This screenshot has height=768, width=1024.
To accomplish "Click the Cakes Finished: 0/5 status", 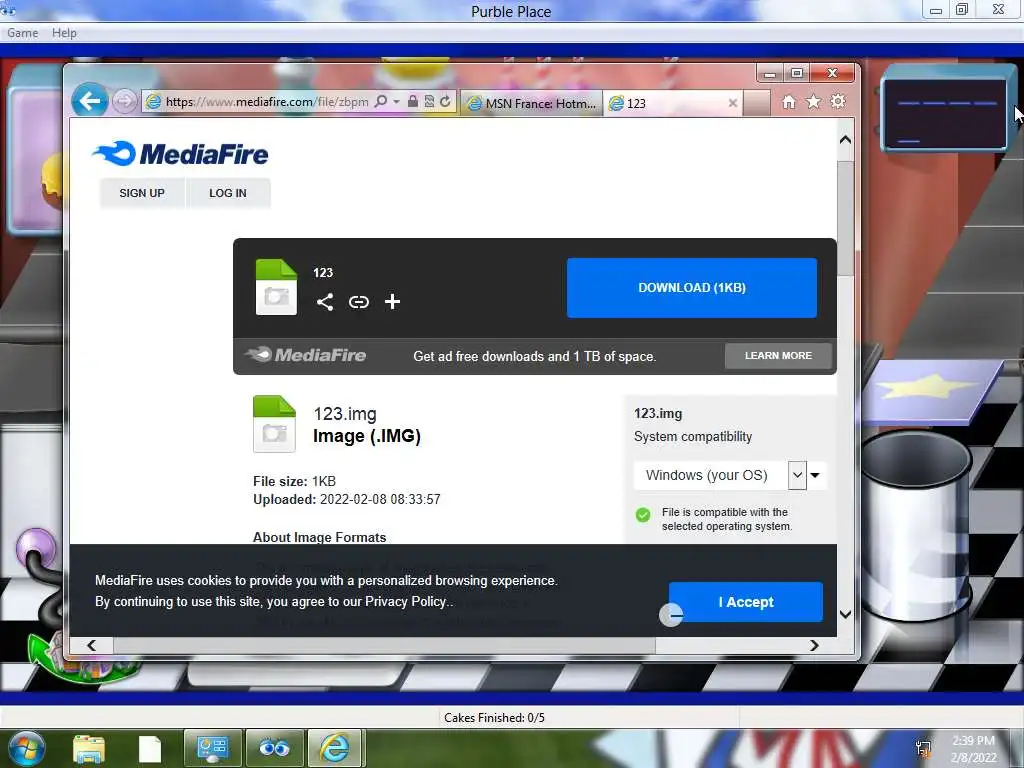I will (494, 718).
